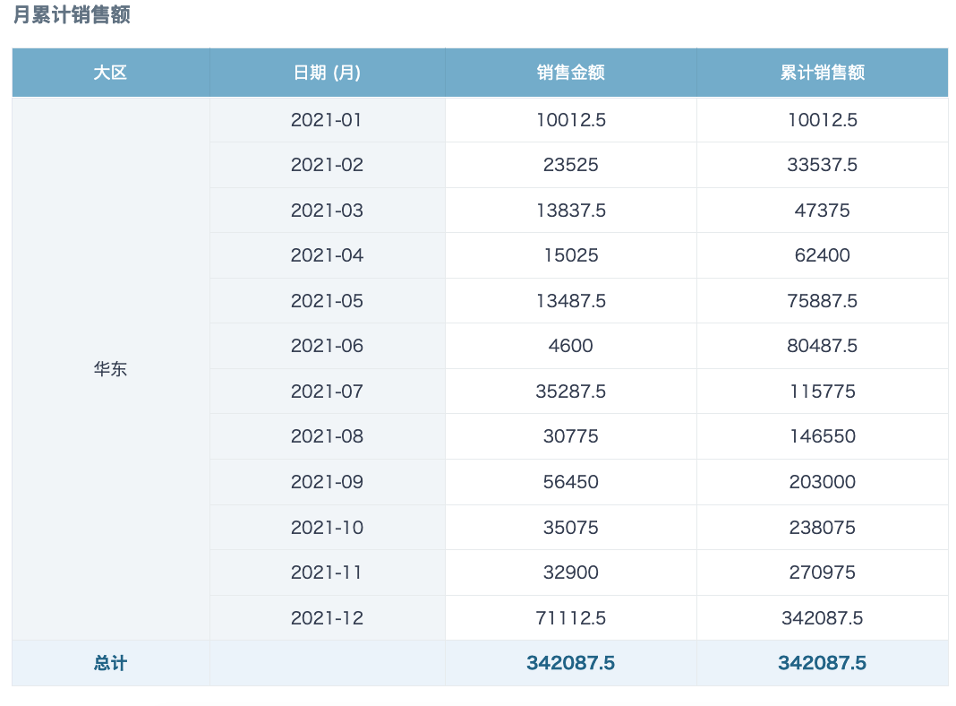Click sales amount cell 23525
956x706 pixels.
click(x=571, y=165)
